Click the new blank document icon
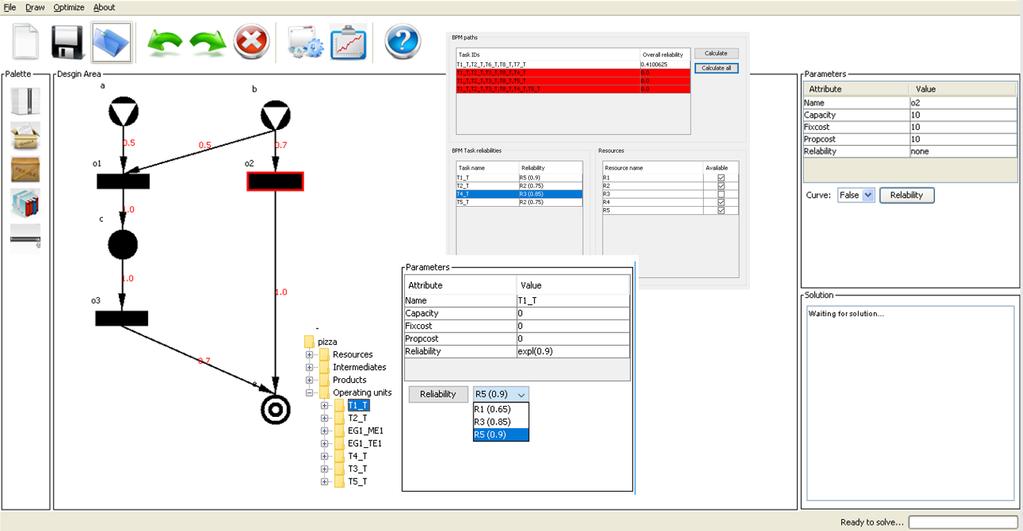This screenshot has width=1023, height=531. 27,42
